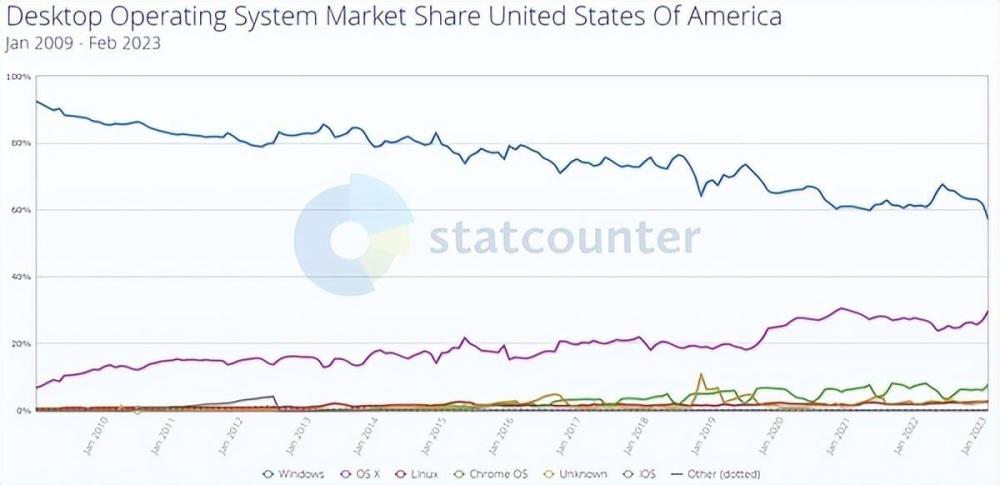Click the statcounter watermark text

pyautogui.click(x=564, y=238)
